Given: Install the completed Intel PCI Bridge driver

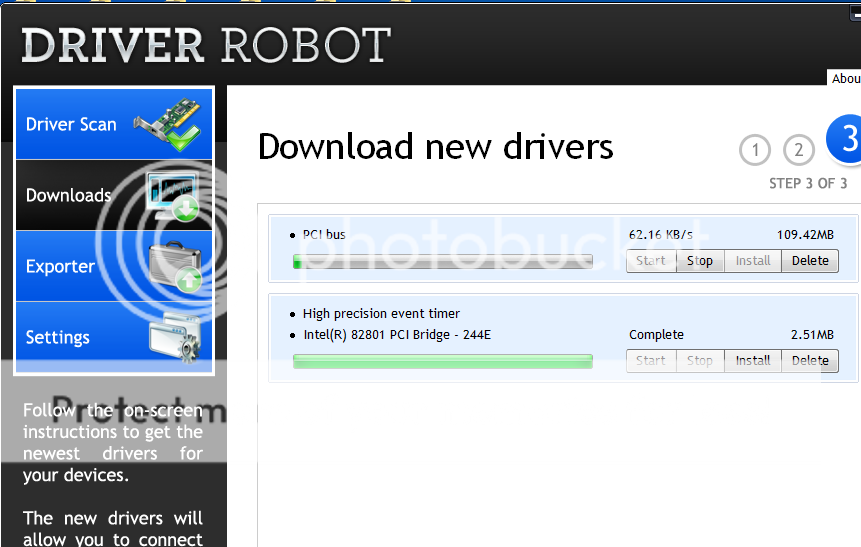Looking at the screenshot, I should click(753, 360).
